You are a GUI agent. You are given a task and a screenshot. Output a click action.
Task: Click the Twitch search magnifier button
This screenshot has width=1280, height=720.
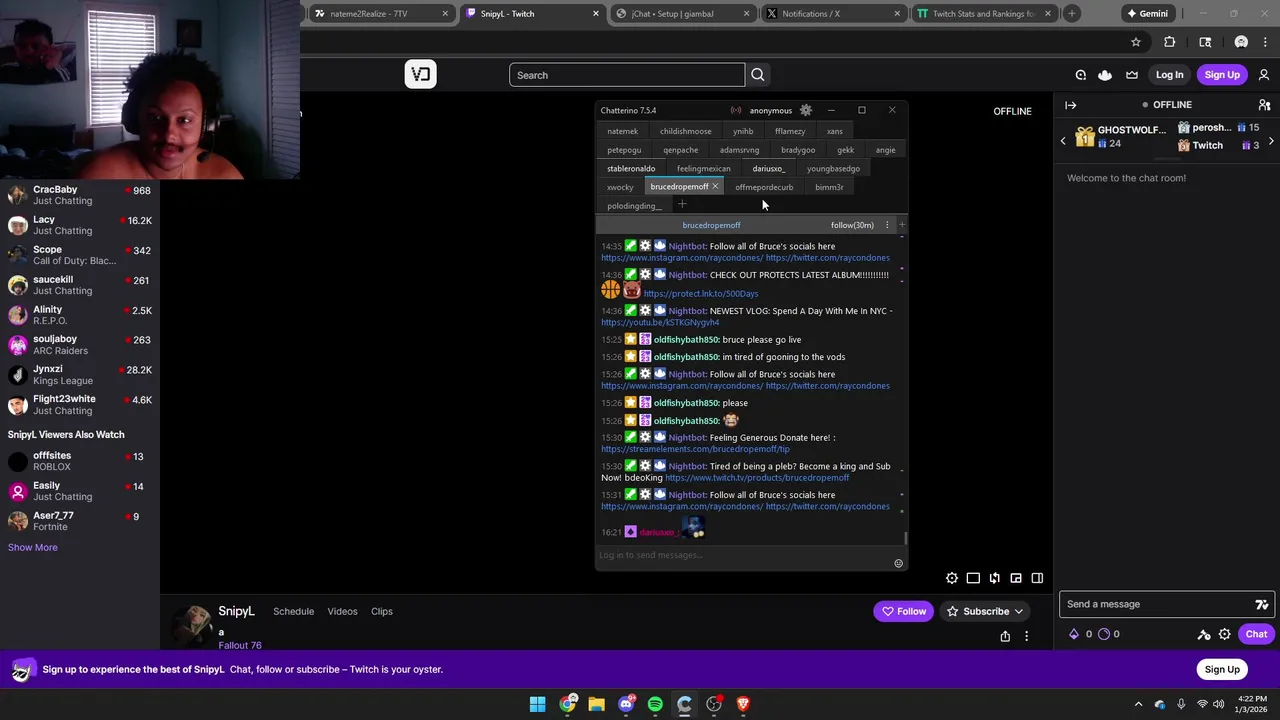click(x=758, y=75)
